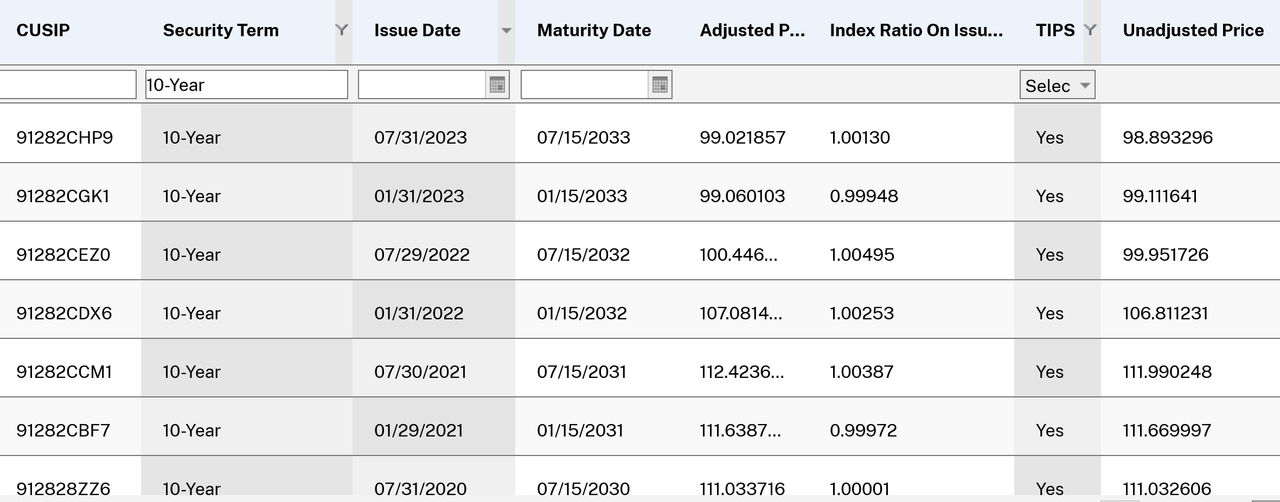
Task: Click the Issue Date filter input
Action: pyautogui.click(x=423, y=85)
